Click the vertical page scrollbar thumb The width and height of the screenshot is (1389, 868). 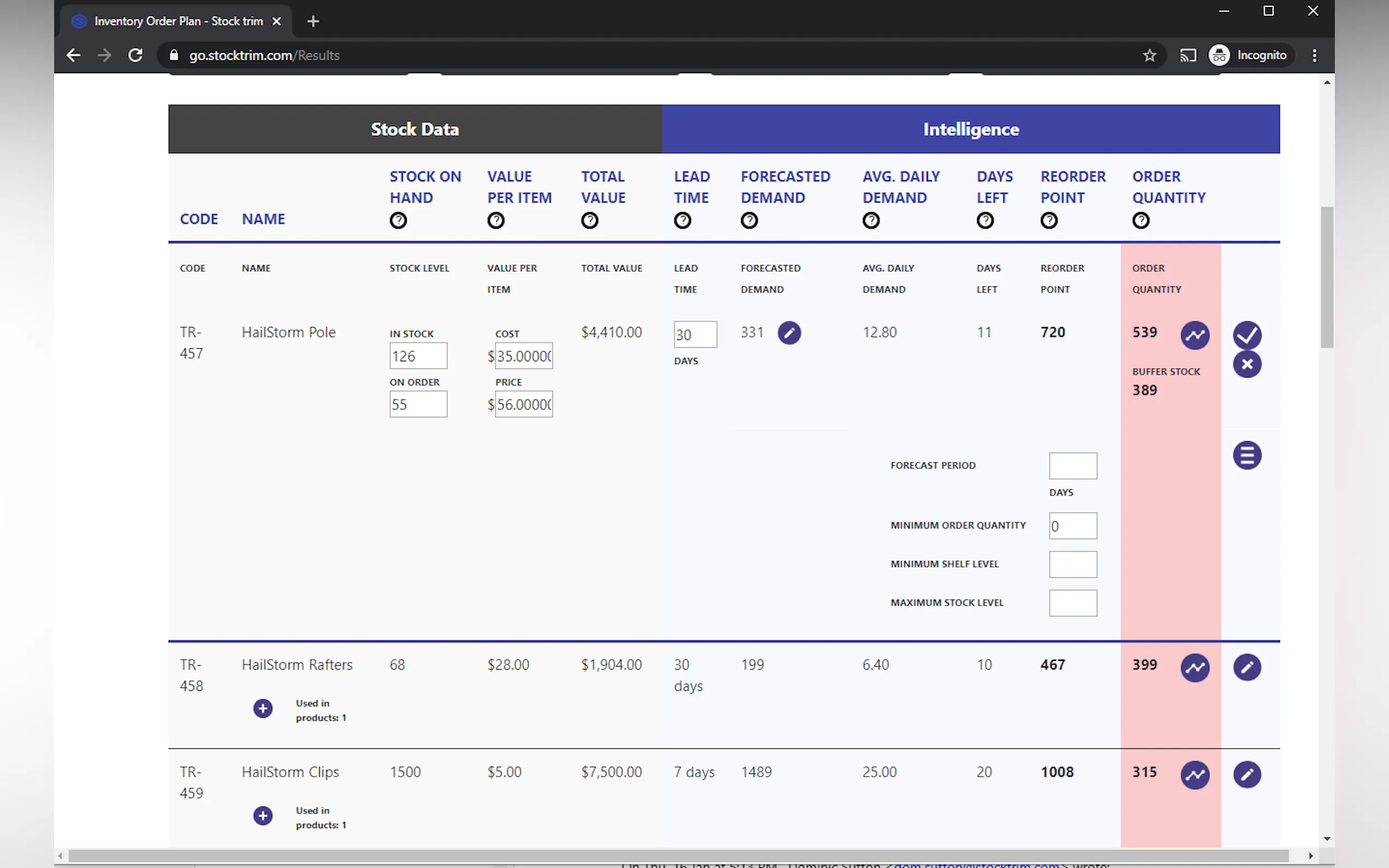click(1327, 277)
